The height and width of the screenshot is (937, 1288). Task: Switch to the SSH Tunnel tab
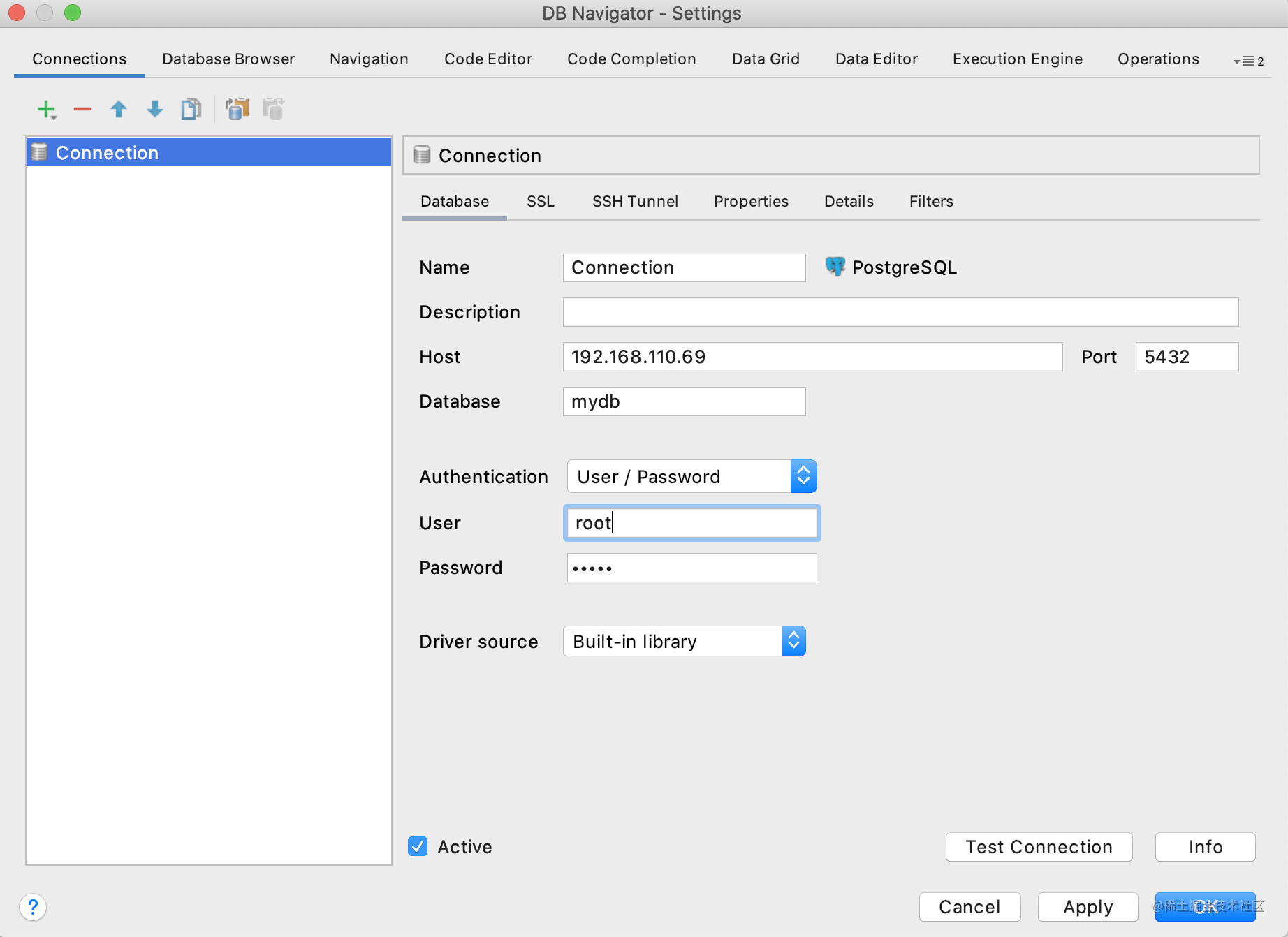point(635,201)
